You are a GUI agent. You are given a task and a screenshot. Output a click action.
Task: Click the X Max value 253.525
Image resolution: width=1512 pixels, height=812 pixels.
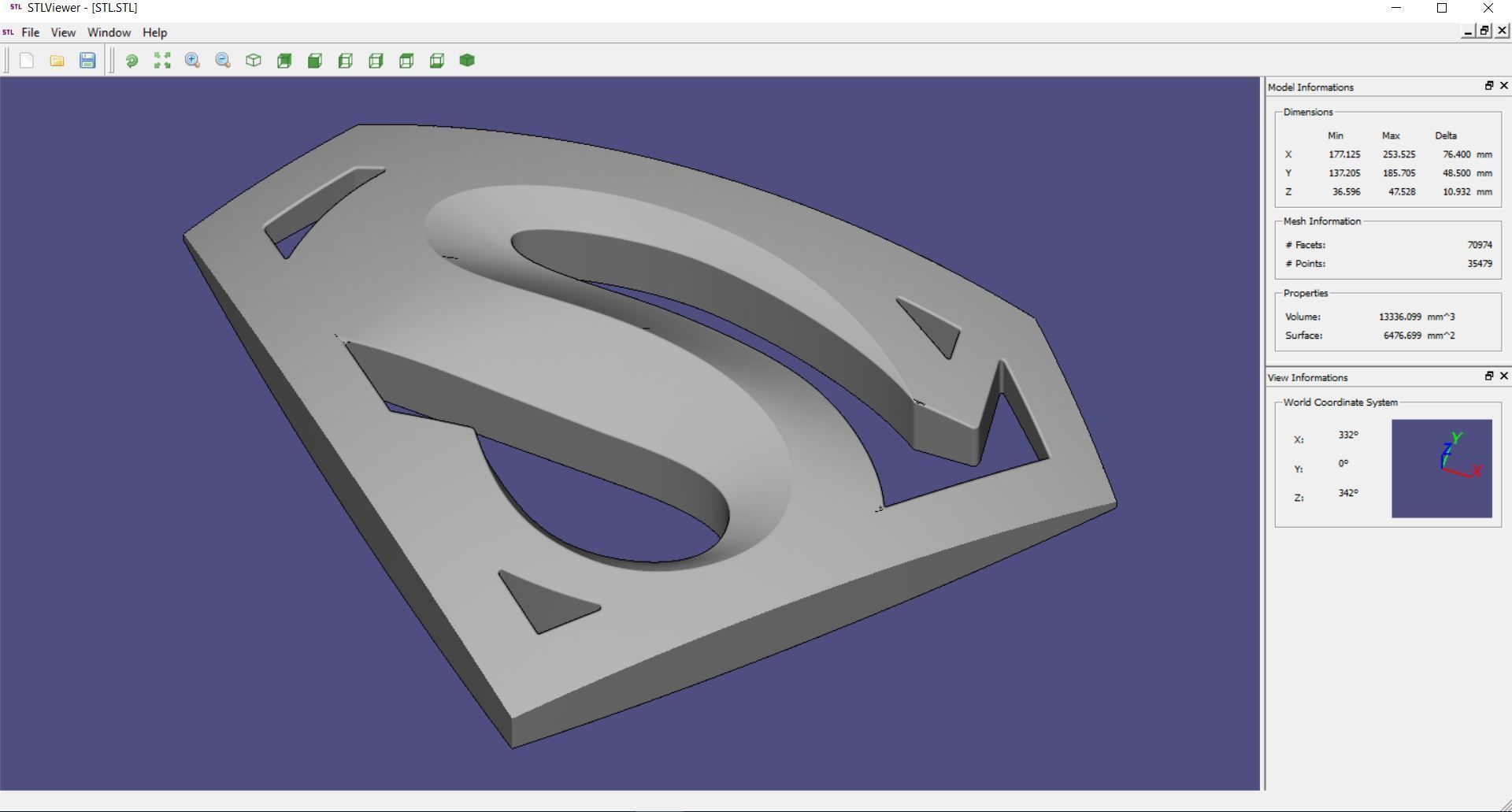coord(1399,154)
